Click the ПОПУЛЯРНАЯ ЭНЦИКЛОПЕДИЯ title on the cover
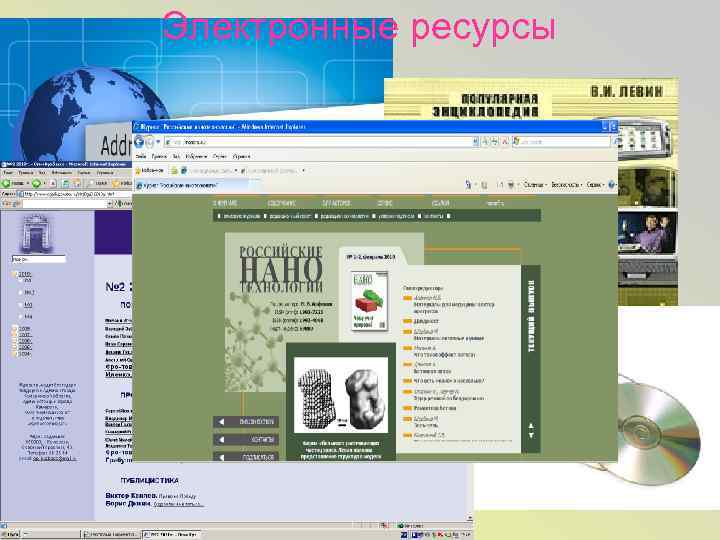 click(x=485, y=106)
